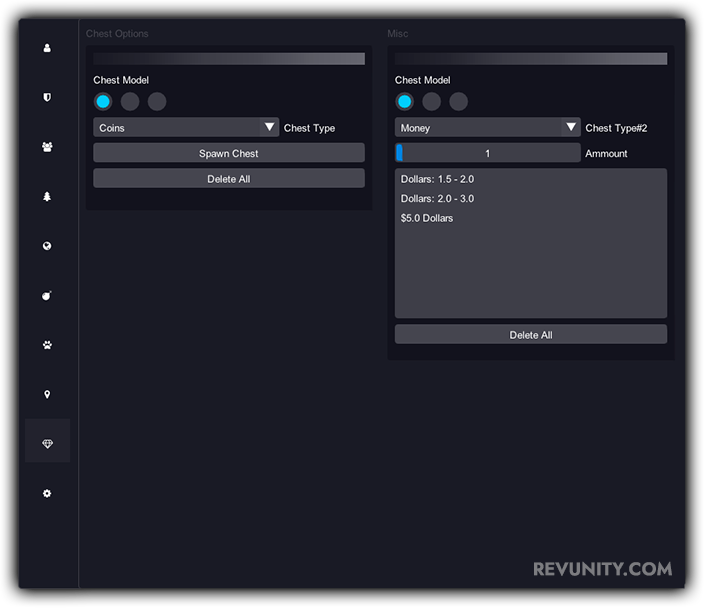Select the tree icon in sidebar

[x=47, y=197]
